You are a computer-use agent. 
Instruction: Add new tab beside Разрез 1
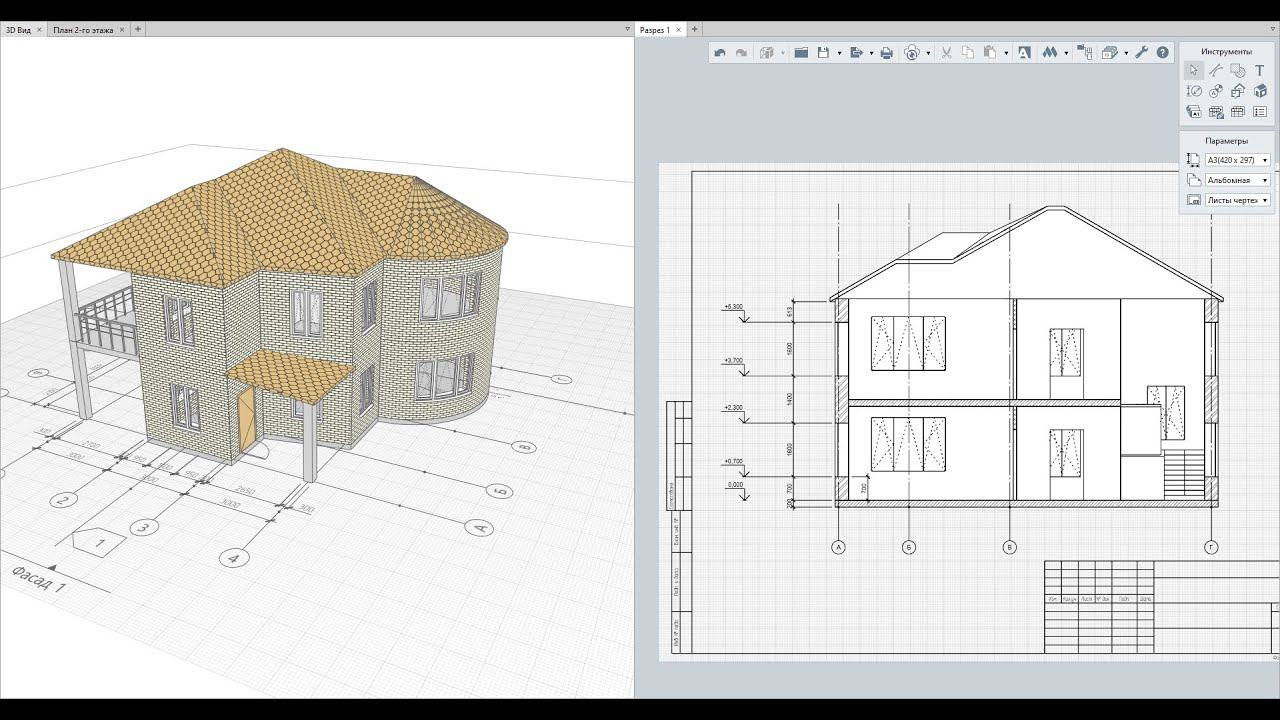tap(695, 30)
